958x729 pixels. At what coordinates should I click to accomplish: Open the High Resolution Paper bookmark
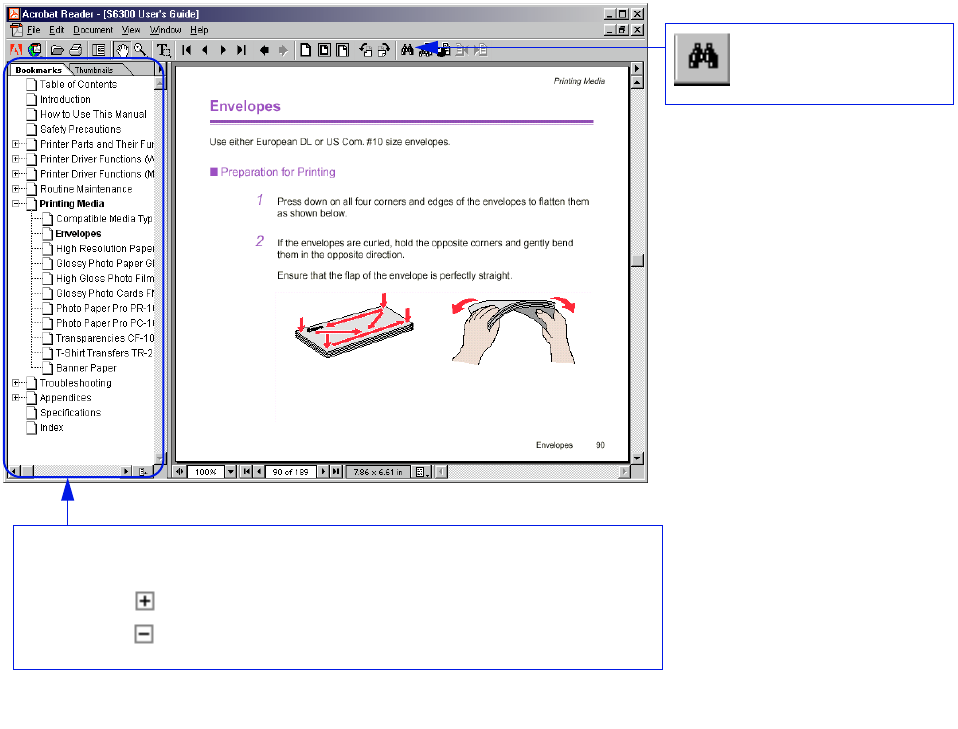tap(103, 249)
